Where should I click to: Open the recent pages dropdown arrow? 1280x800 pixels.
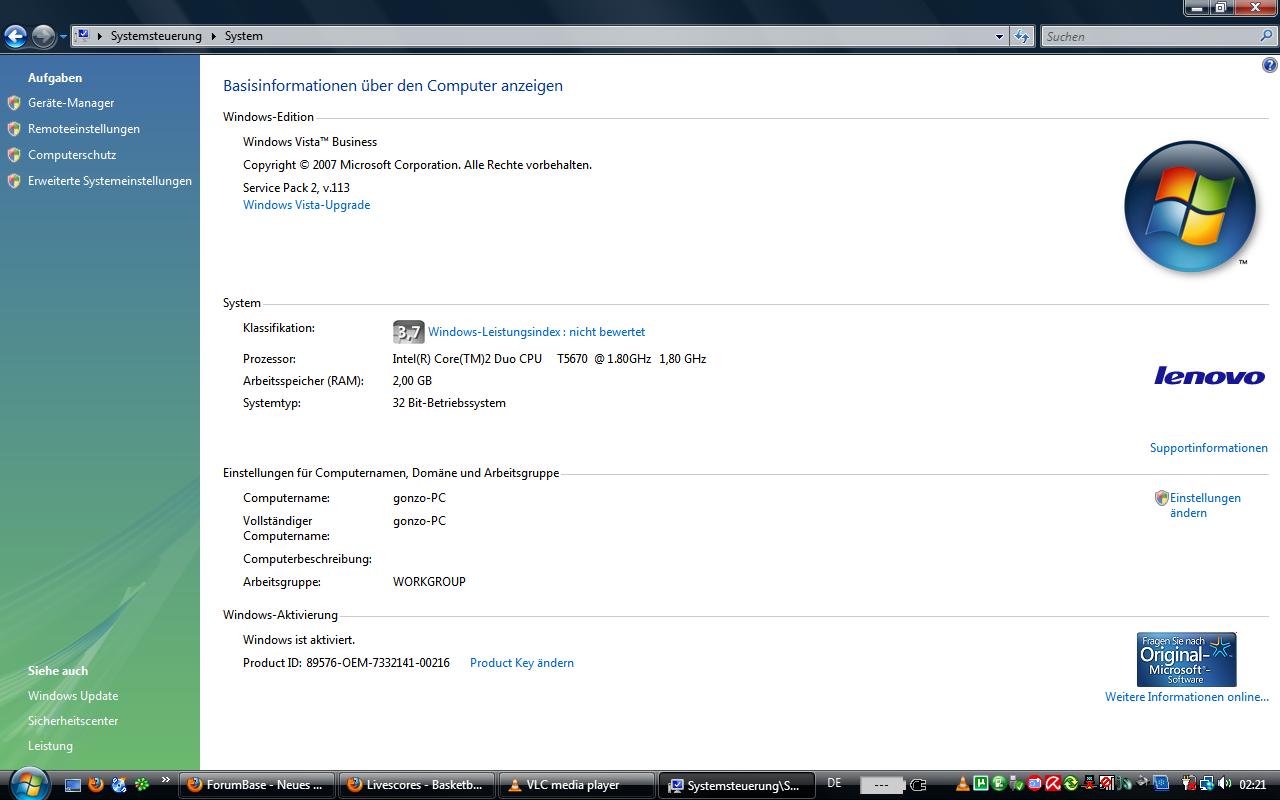[x=63, y=37]
